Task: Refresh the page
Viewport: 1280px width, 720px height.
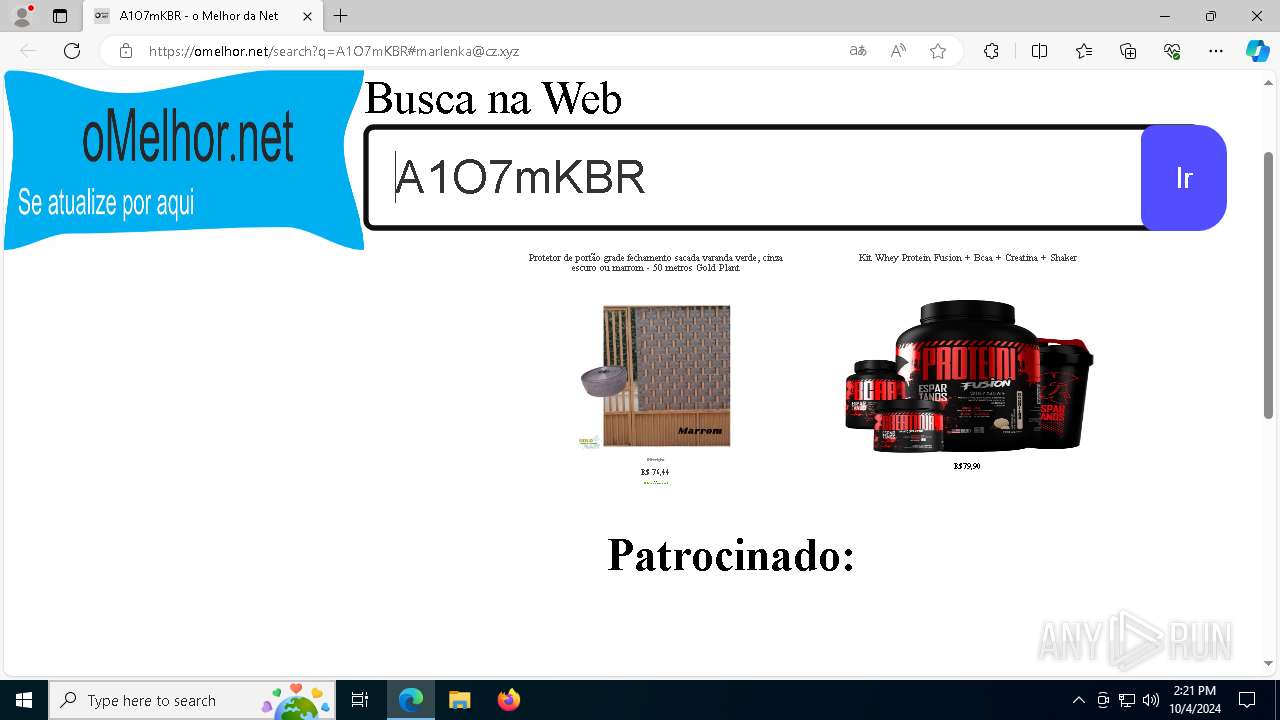Action: 72,51
